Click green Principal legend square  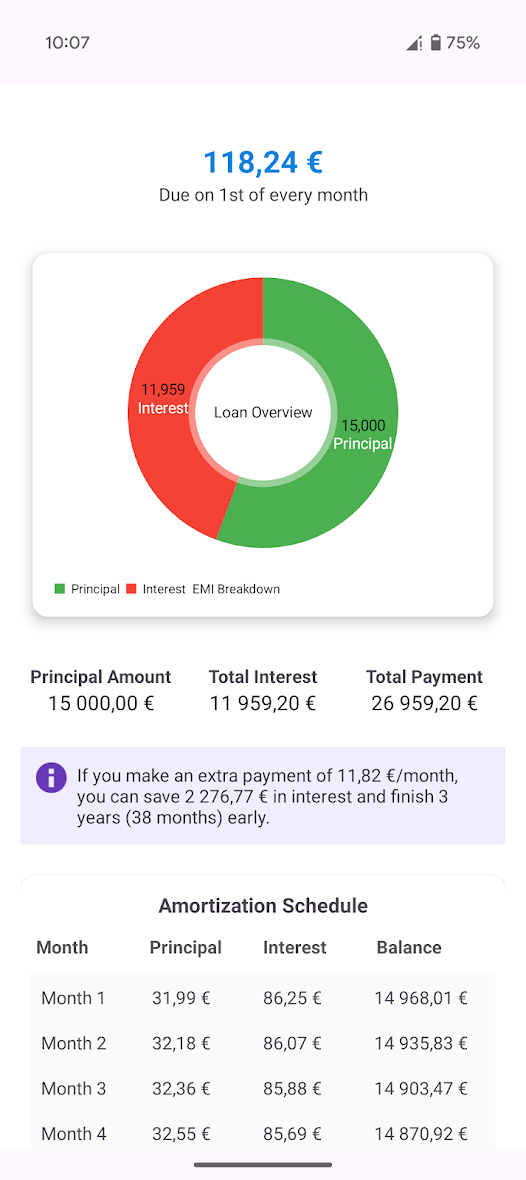point(59,589)
